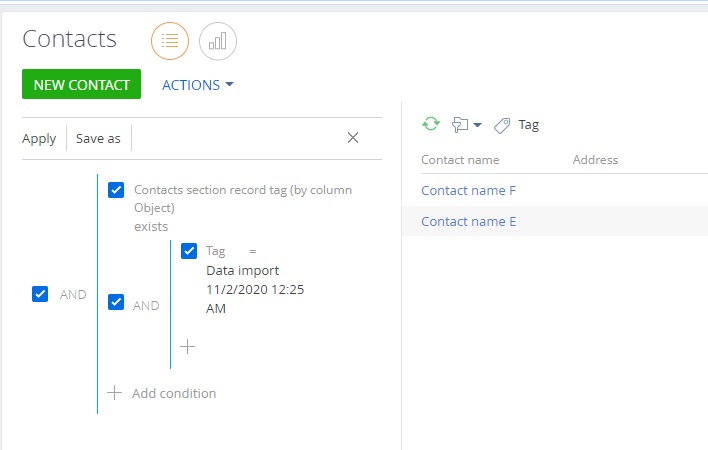Uncheck the root AND group checkbox
708x450 pixels.
40,294
